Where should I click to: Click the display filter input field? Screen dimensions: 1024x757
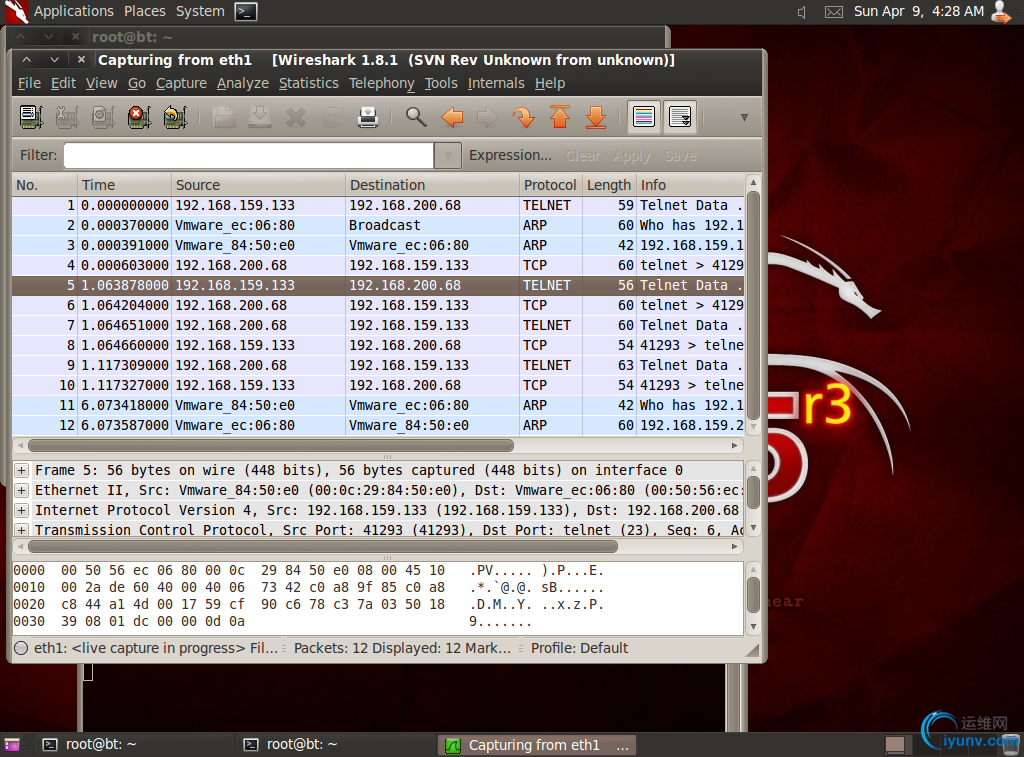pyautogui.click(x=249, y=155)
